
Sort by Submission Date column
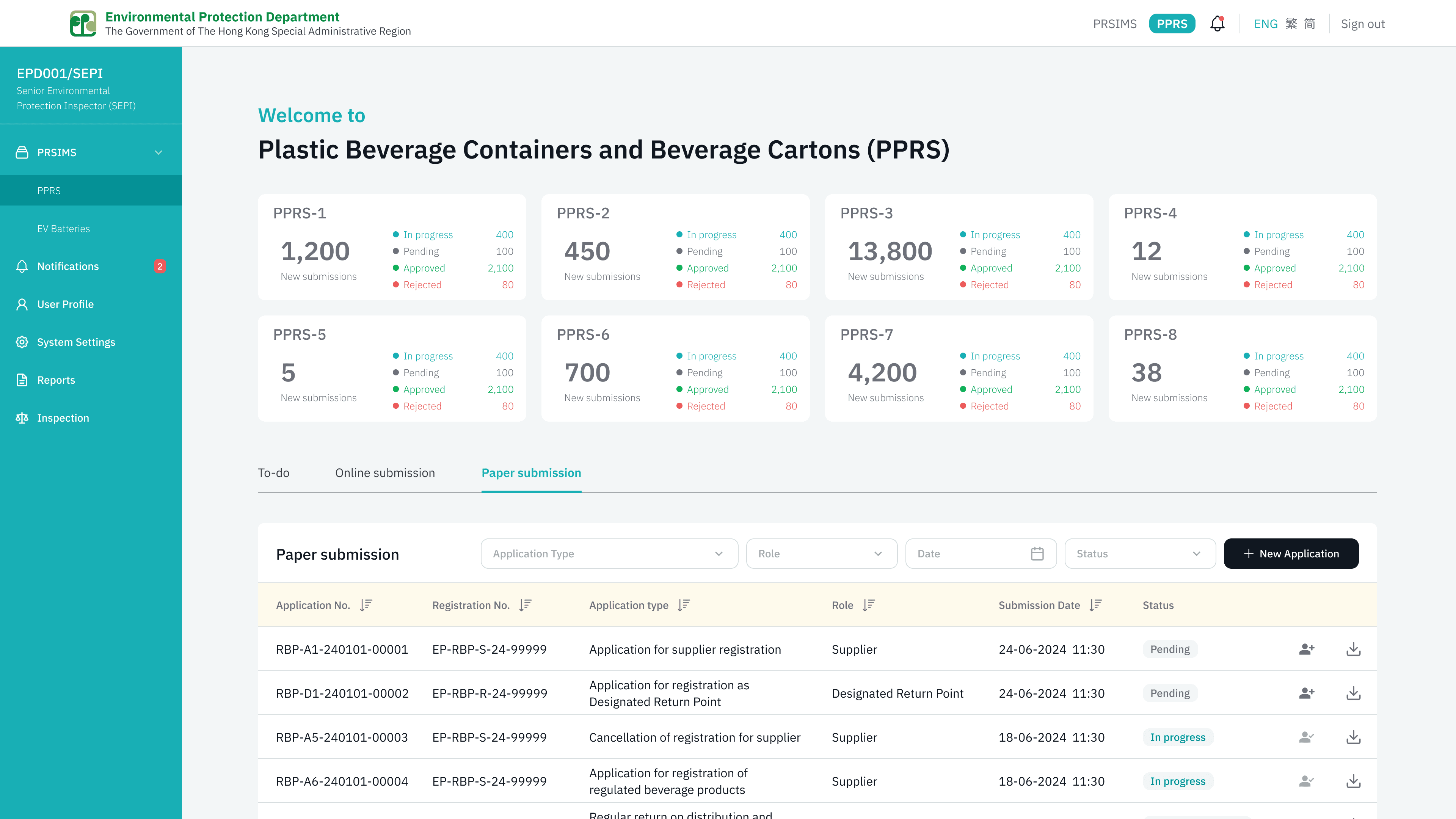pyautogui.click(x=1095, y=605)
